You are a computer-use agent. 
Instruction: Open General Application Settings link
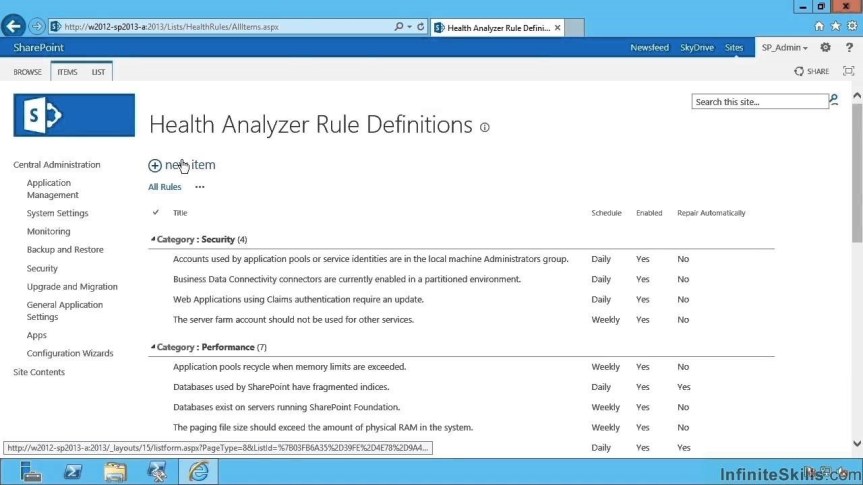pos(65,310)
